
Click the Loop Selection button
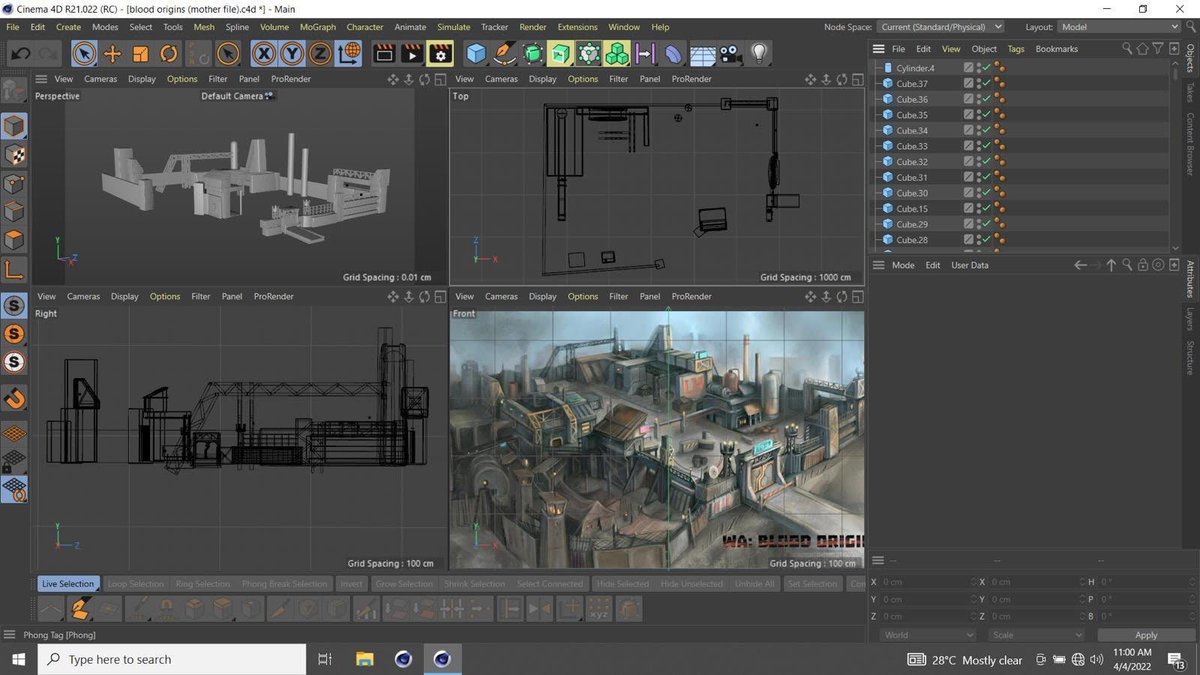[x=135, y=584]
